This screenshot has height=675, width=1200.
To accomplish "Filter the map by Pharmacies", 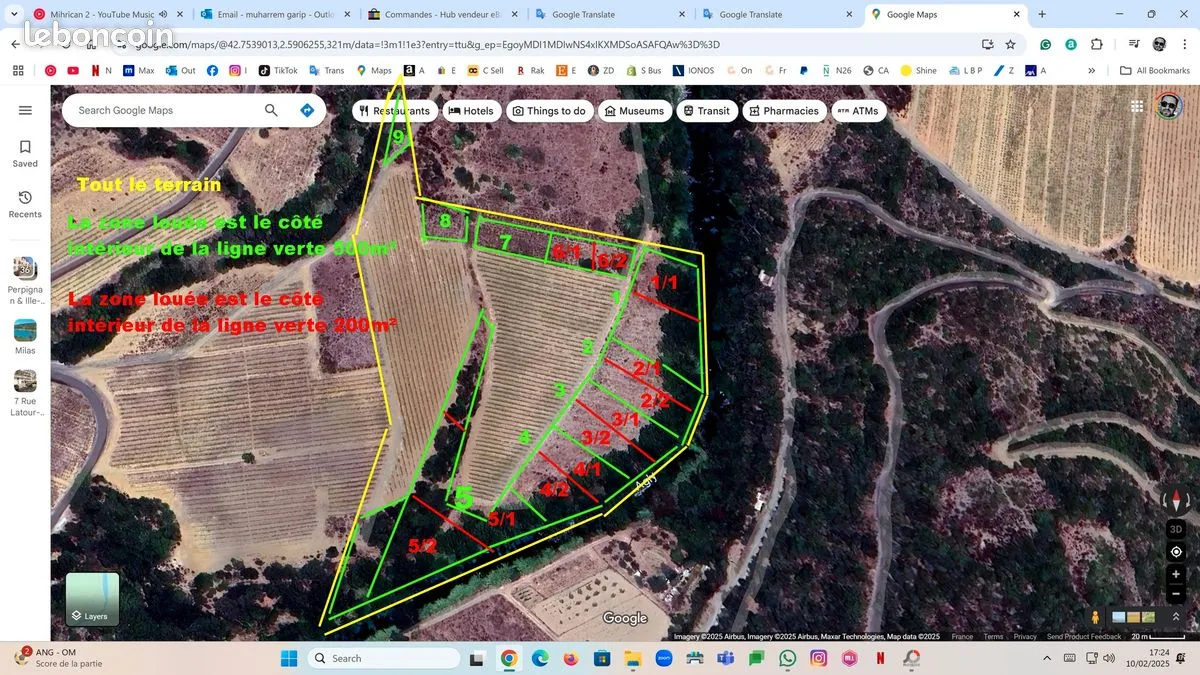I will point(783,111).
